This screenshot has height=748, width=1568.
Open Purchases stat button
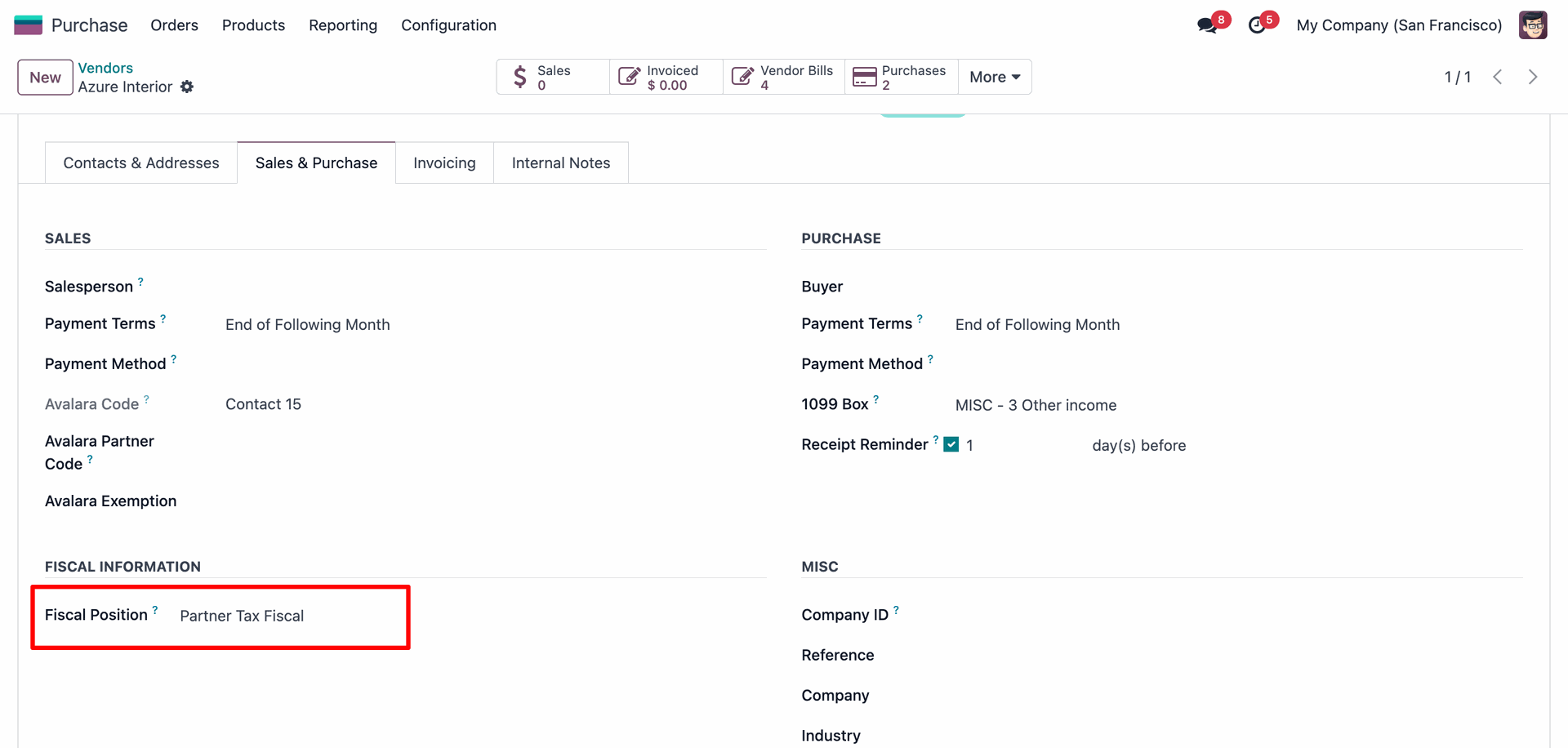pyautogui.click(x=901, y=77)
